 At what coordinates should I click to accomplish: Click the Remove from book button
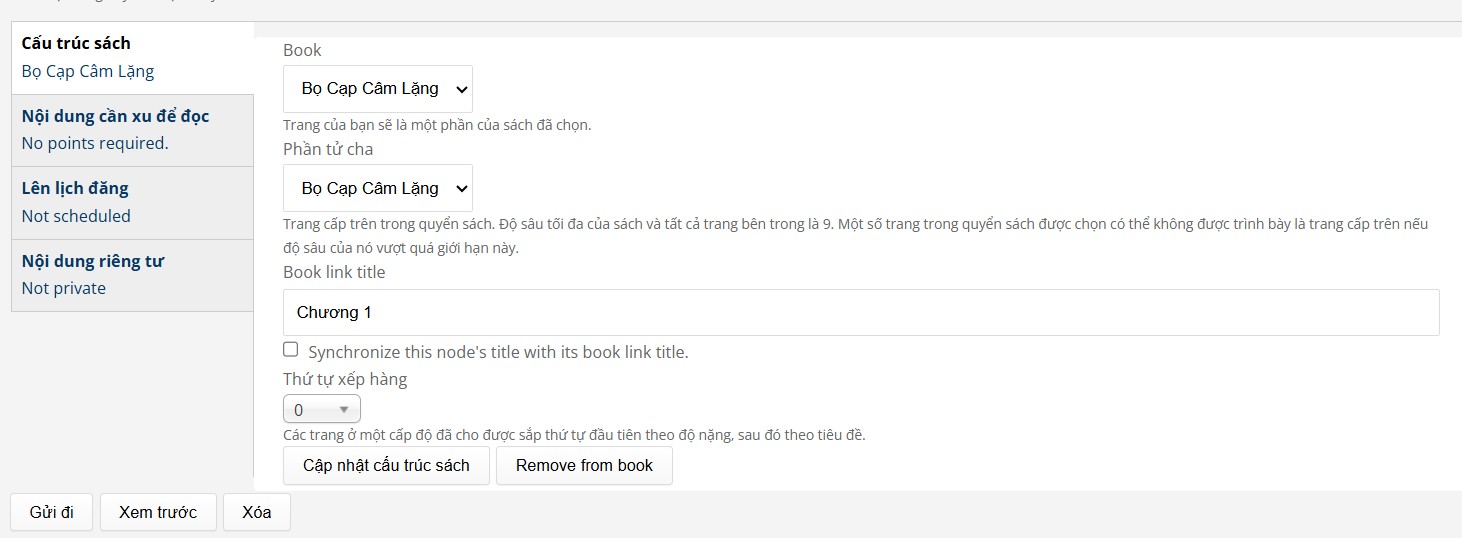584,465
